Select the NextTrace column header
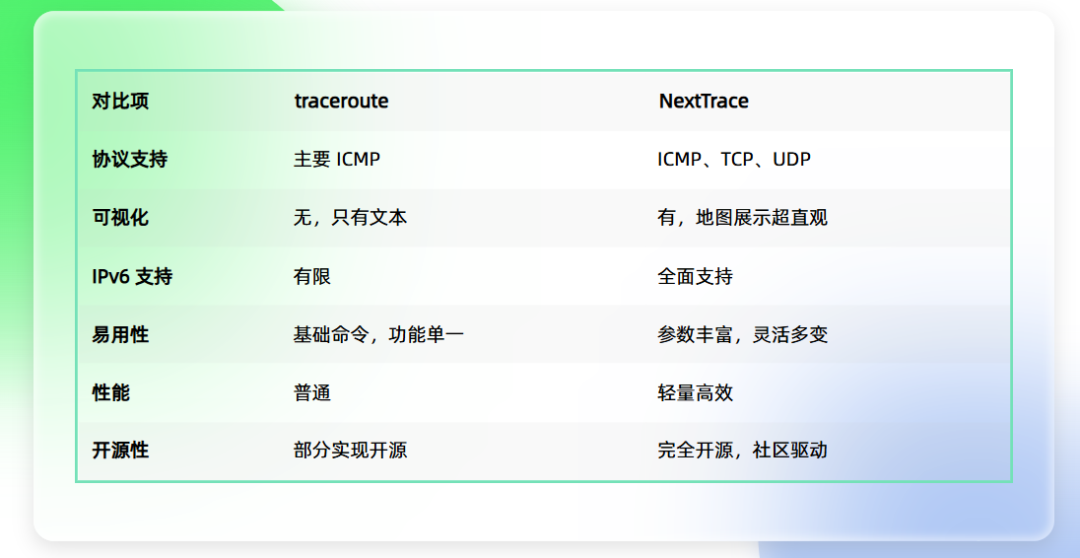 pyautogui.click(x=703, y=101)
